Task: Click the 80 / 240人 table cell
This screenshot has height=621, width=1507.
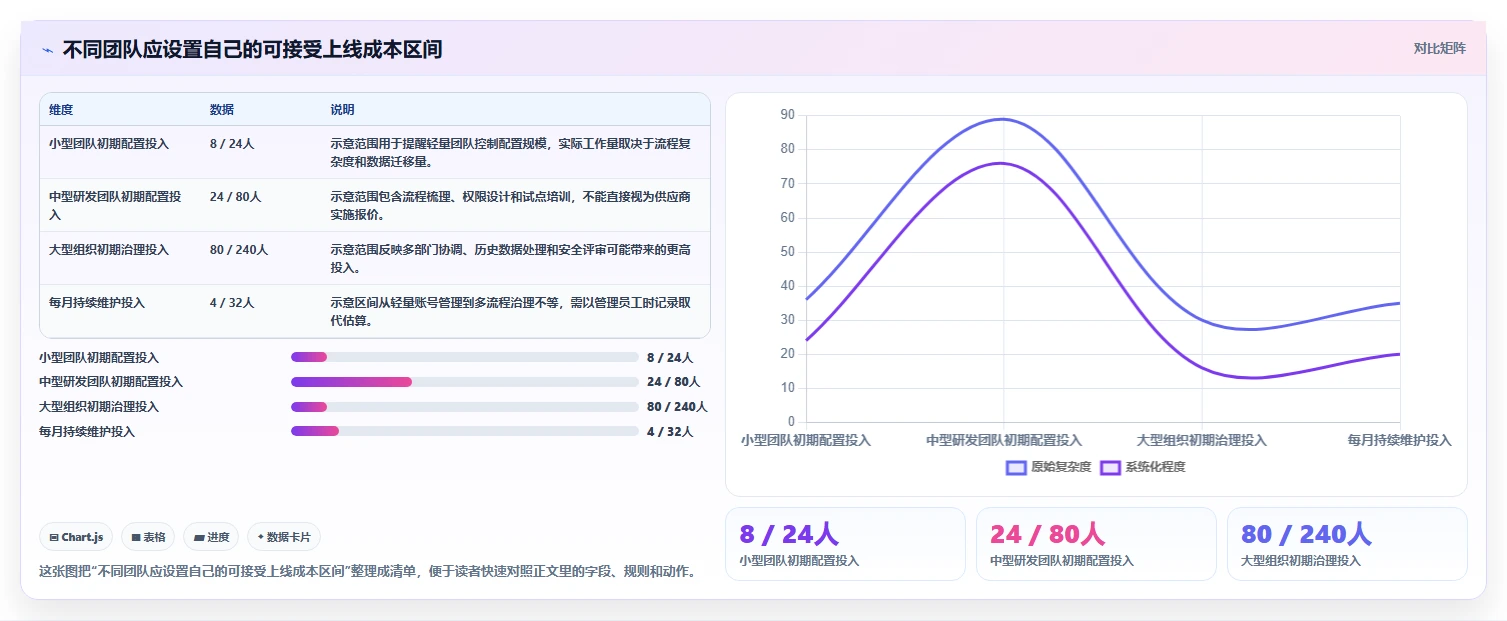Action: 239,250
